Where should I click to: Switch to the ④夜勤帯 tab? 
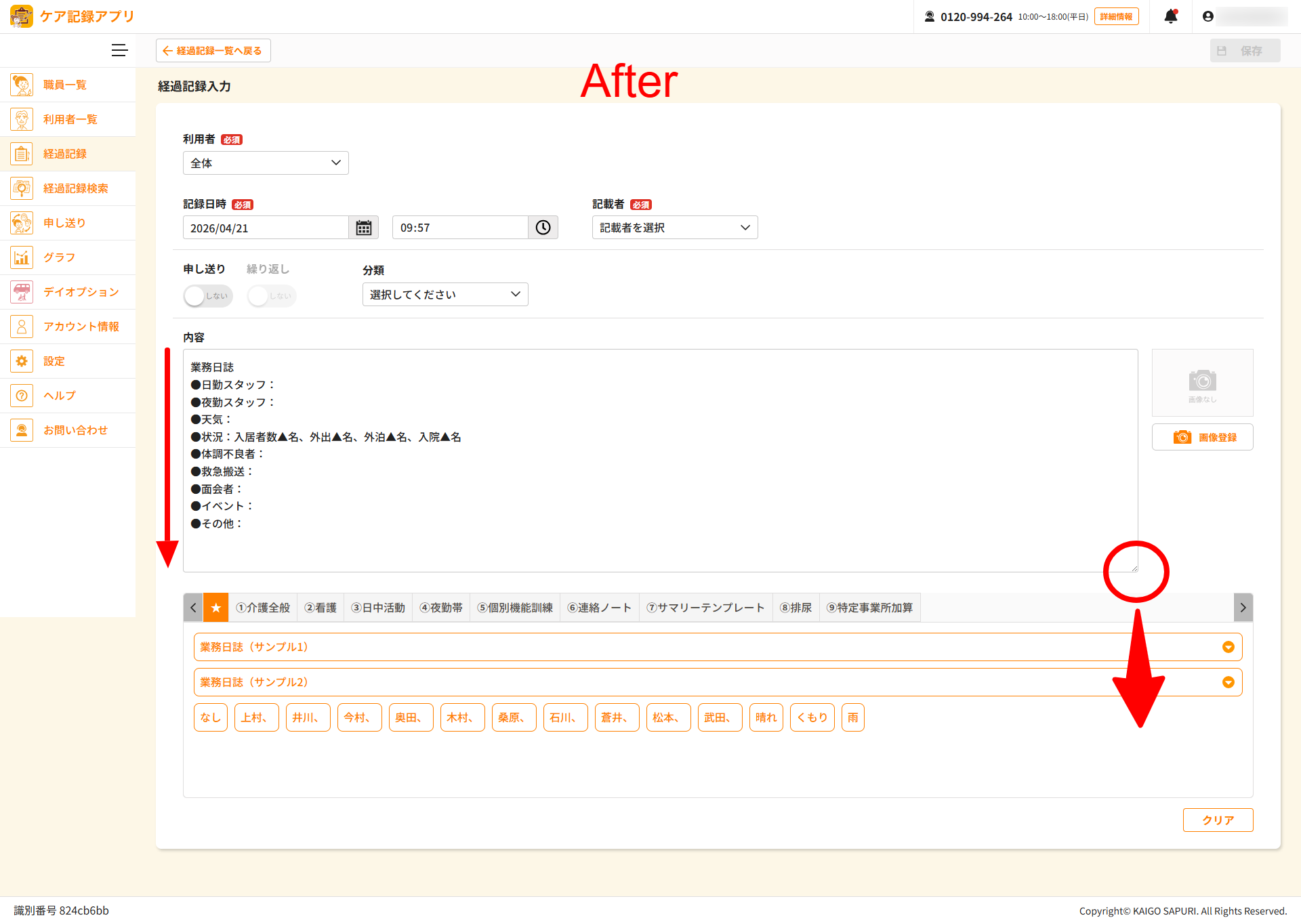[441, 608]
